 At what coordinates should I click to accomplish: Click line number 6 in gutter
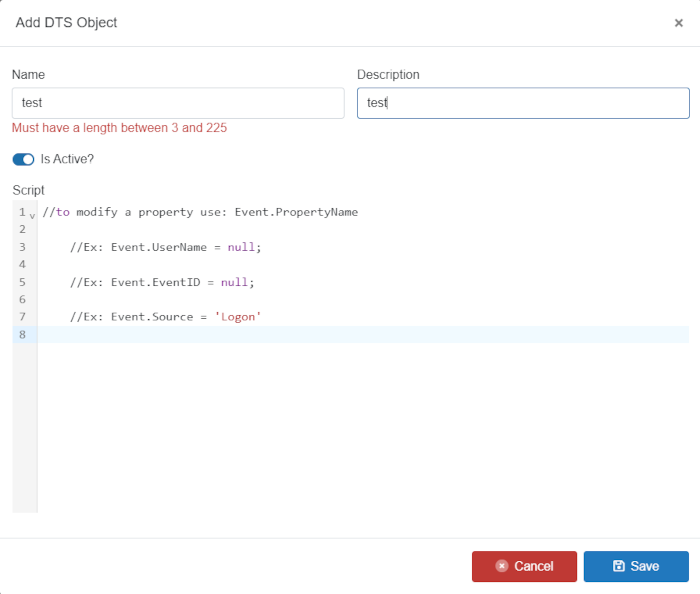tap(22, 299)
